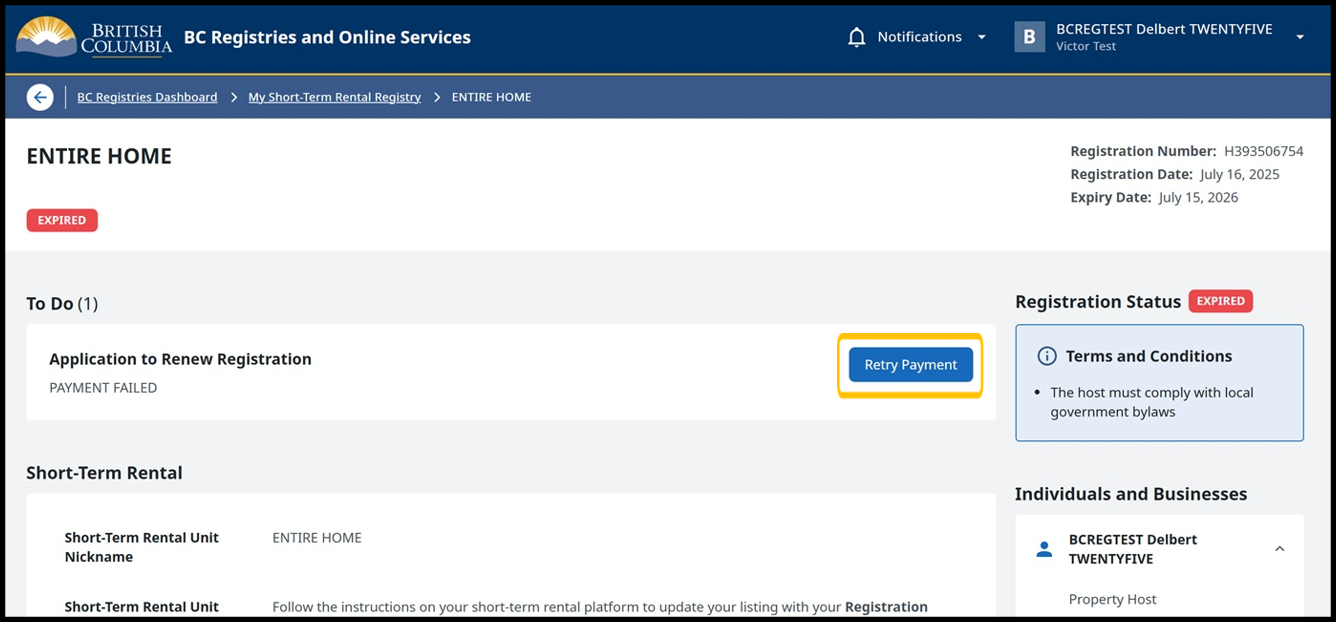Click BC Registries and Online Services title

tap(327, 37)
